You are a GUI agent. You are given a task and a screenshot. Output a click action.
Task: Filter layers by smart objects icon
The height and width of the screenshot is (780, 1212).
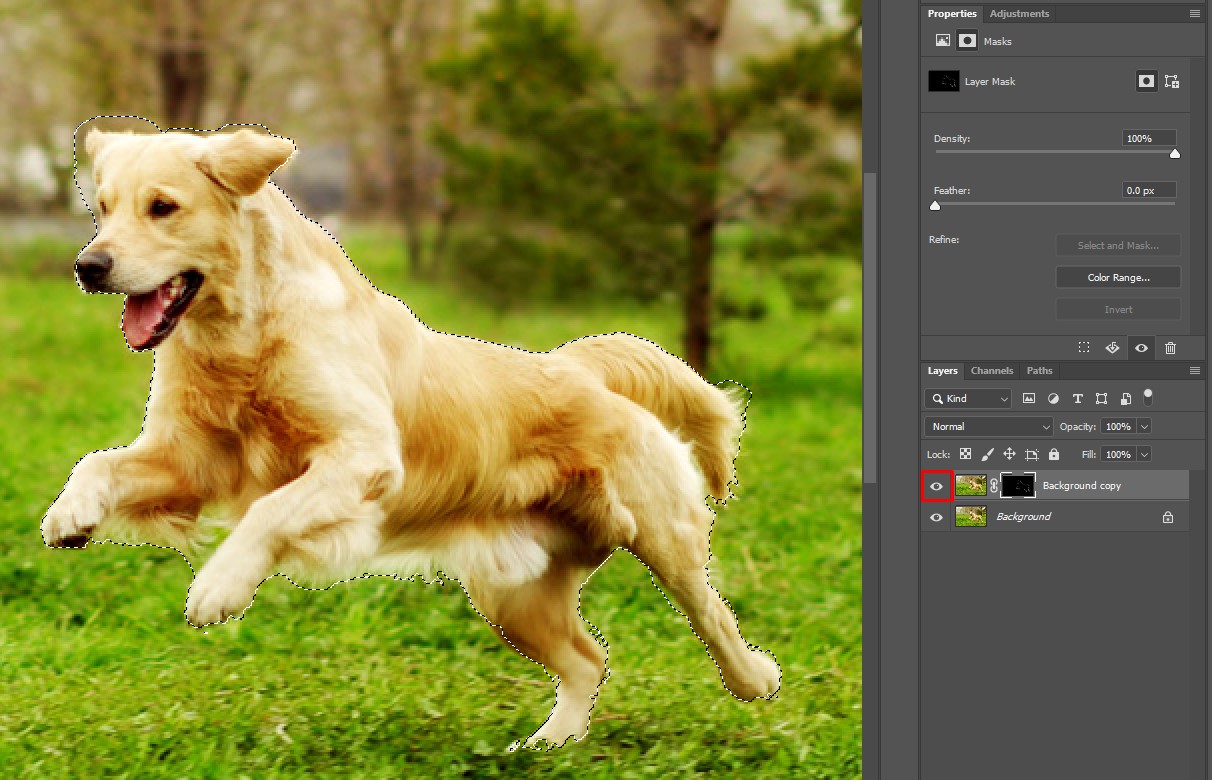click(x=1126, y=398)
